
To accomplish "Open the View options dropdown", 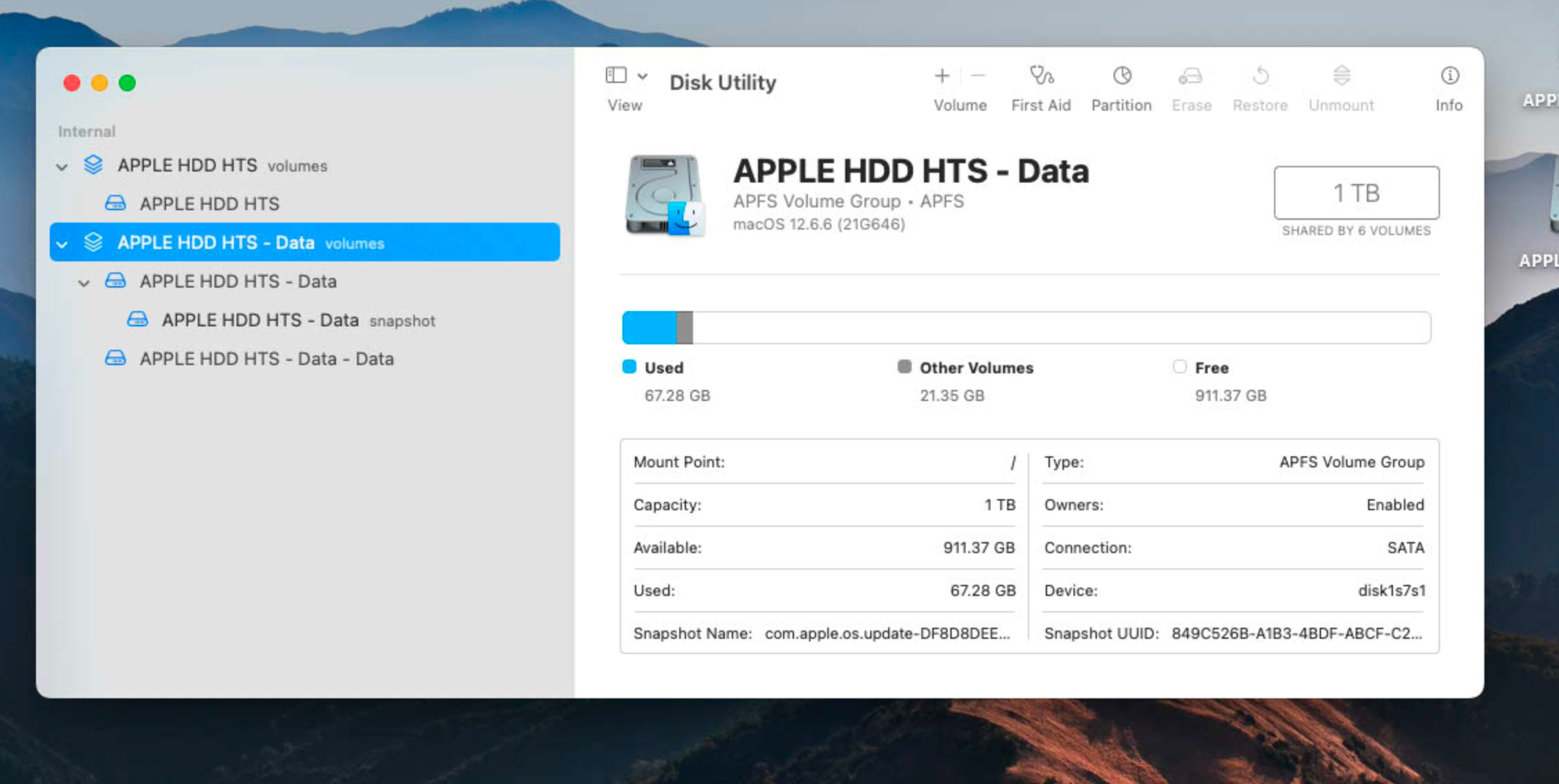I will tap(643, 76).
